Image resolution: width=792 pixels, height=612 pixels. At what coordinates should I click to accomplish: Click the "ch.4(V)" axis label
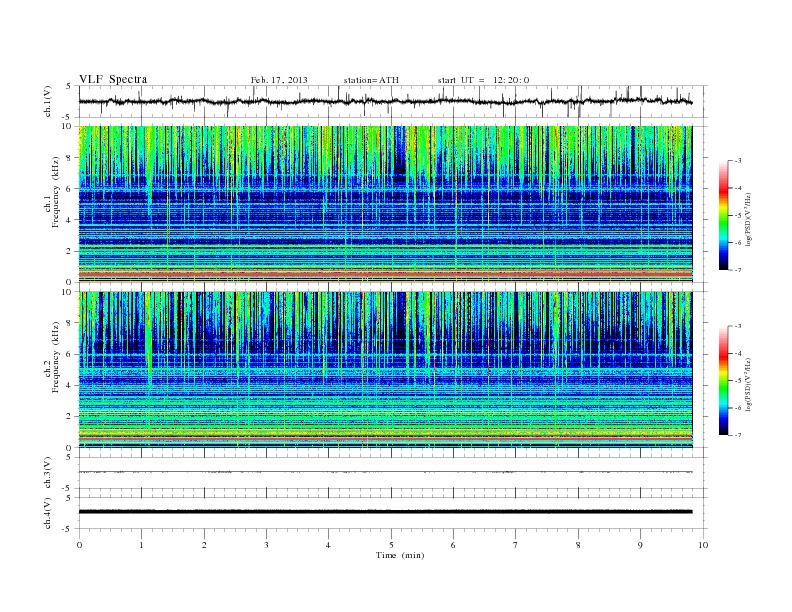pos(48,513)
